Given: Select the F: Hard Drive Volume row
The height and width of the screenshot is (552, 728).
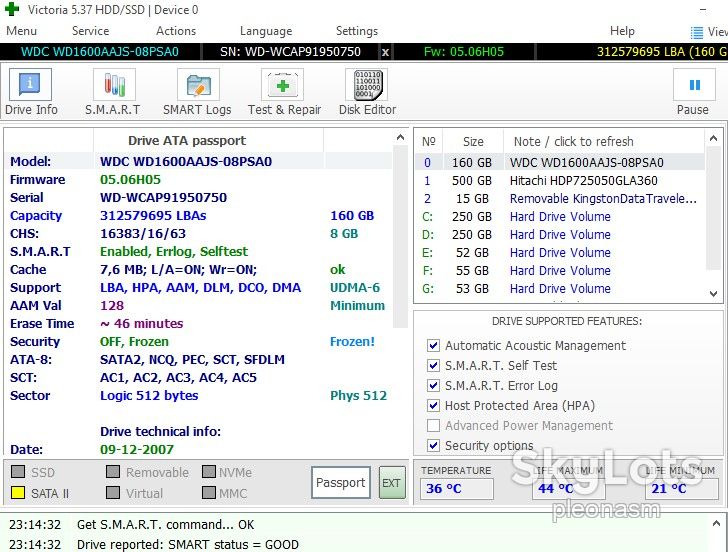Looking at the screenshot, I should click(560, 271).
